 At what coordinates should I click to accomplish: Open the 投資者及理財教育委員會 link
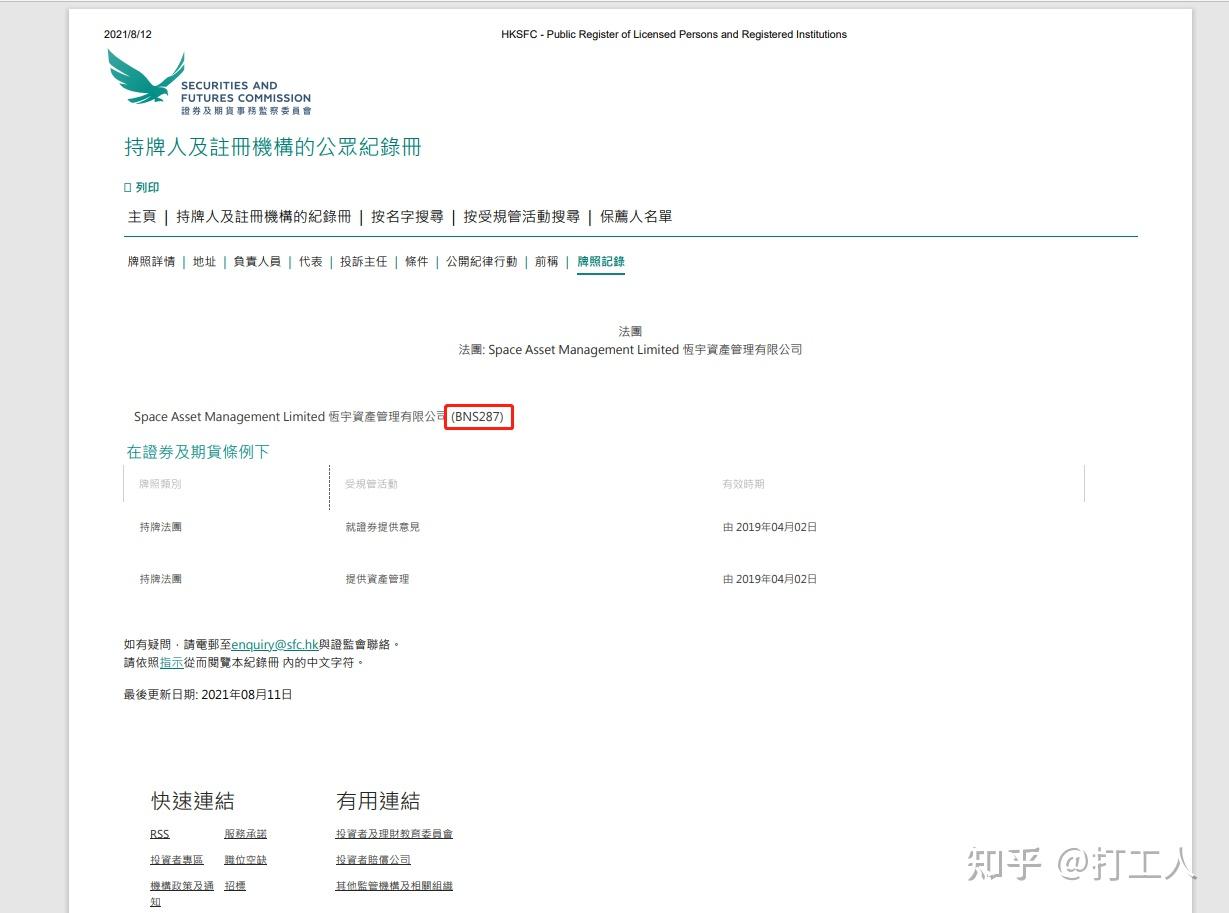tap(393, 834)
